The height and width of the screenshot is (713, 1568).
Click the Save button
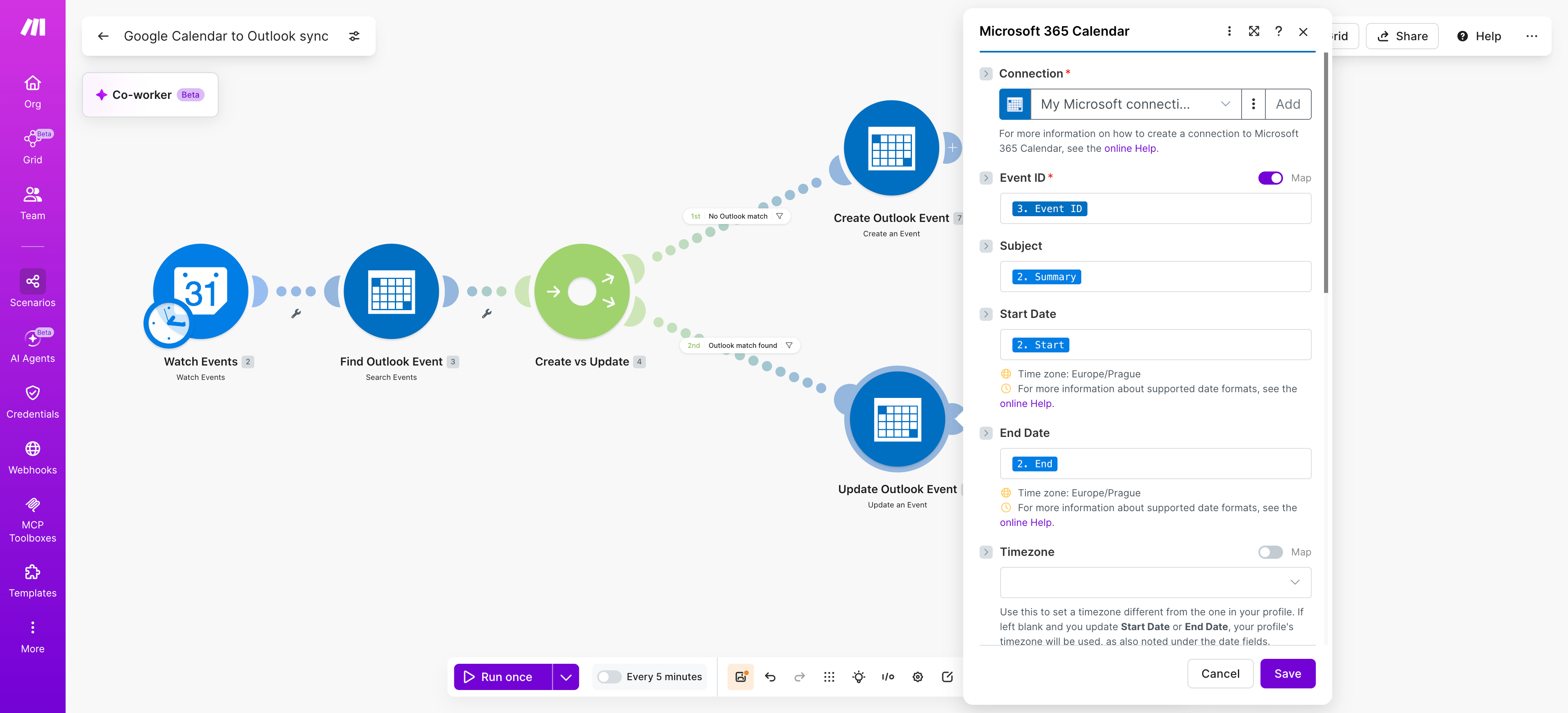[1288, 674]
